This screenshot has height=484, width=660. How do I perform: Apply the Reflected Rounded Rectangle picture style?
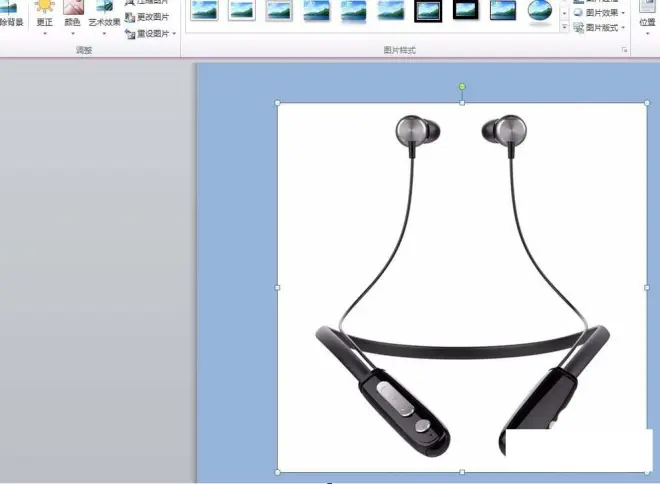point(354,11)
